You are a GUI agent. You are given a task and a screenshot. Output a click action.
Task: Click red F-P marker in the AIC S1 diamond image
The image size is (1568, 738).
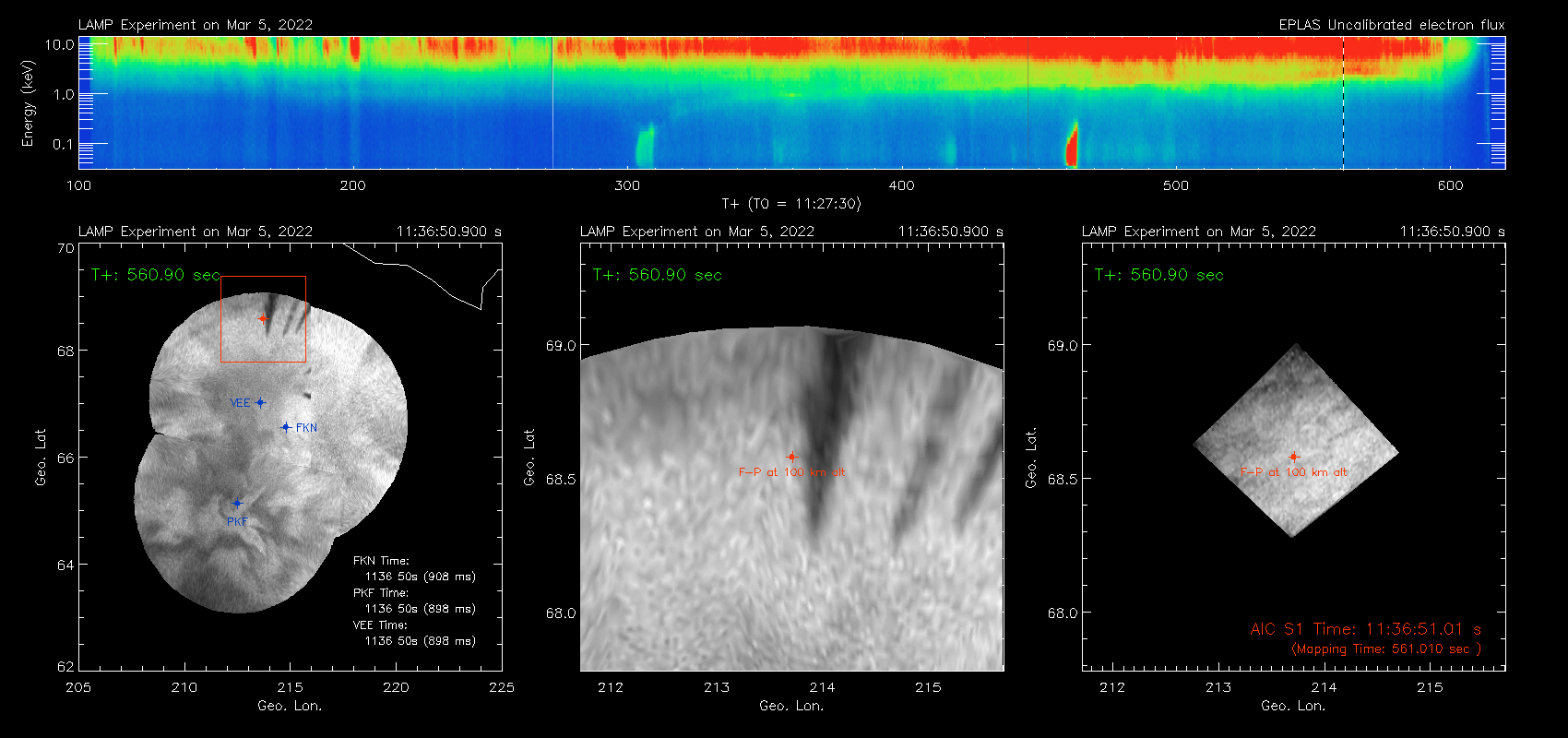coord(1293,457)
